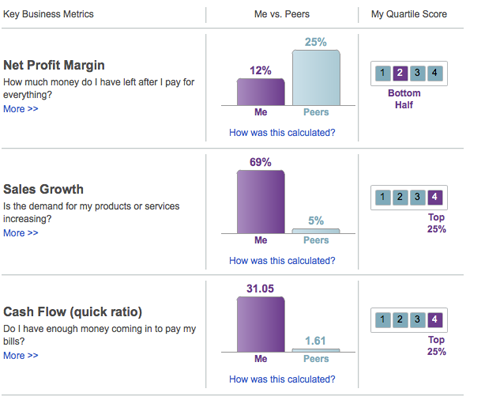Click 'How was this calculated?' for Sales Growth
The width and height of the screenshot is (500, 400).
click(x=282, y=261)
